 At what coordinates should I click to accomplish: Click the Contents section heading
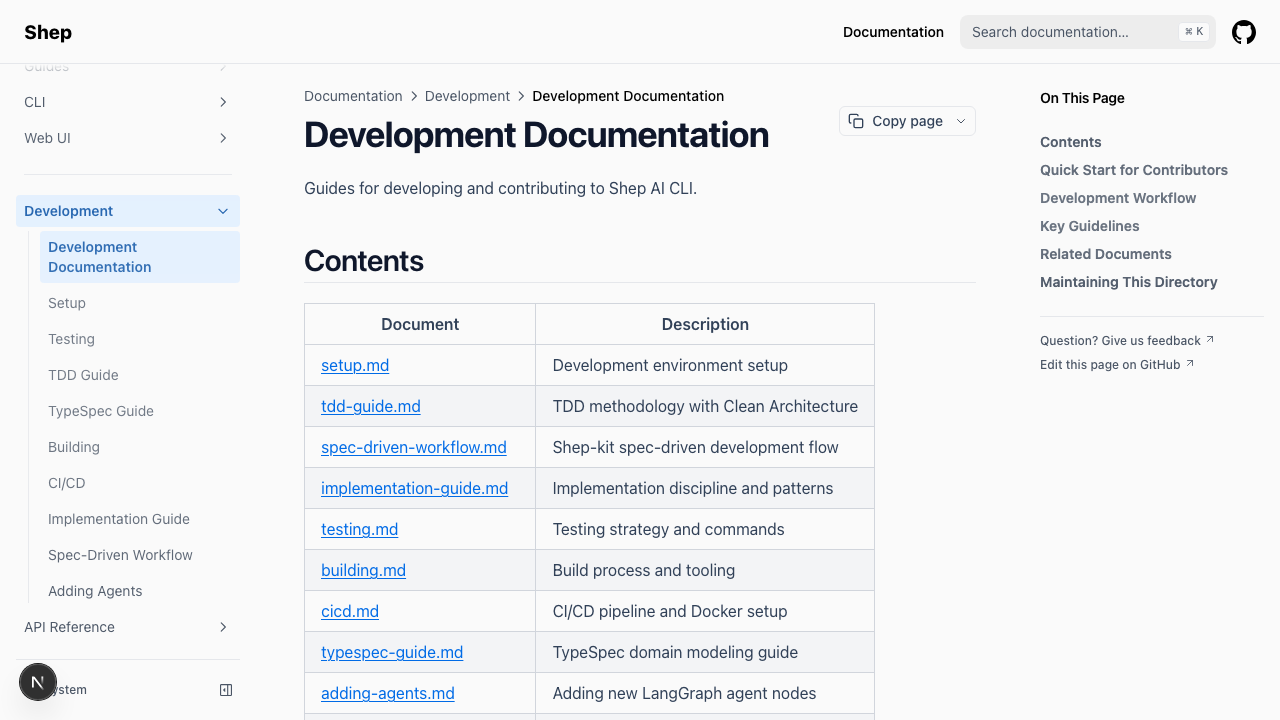(364, 261)
